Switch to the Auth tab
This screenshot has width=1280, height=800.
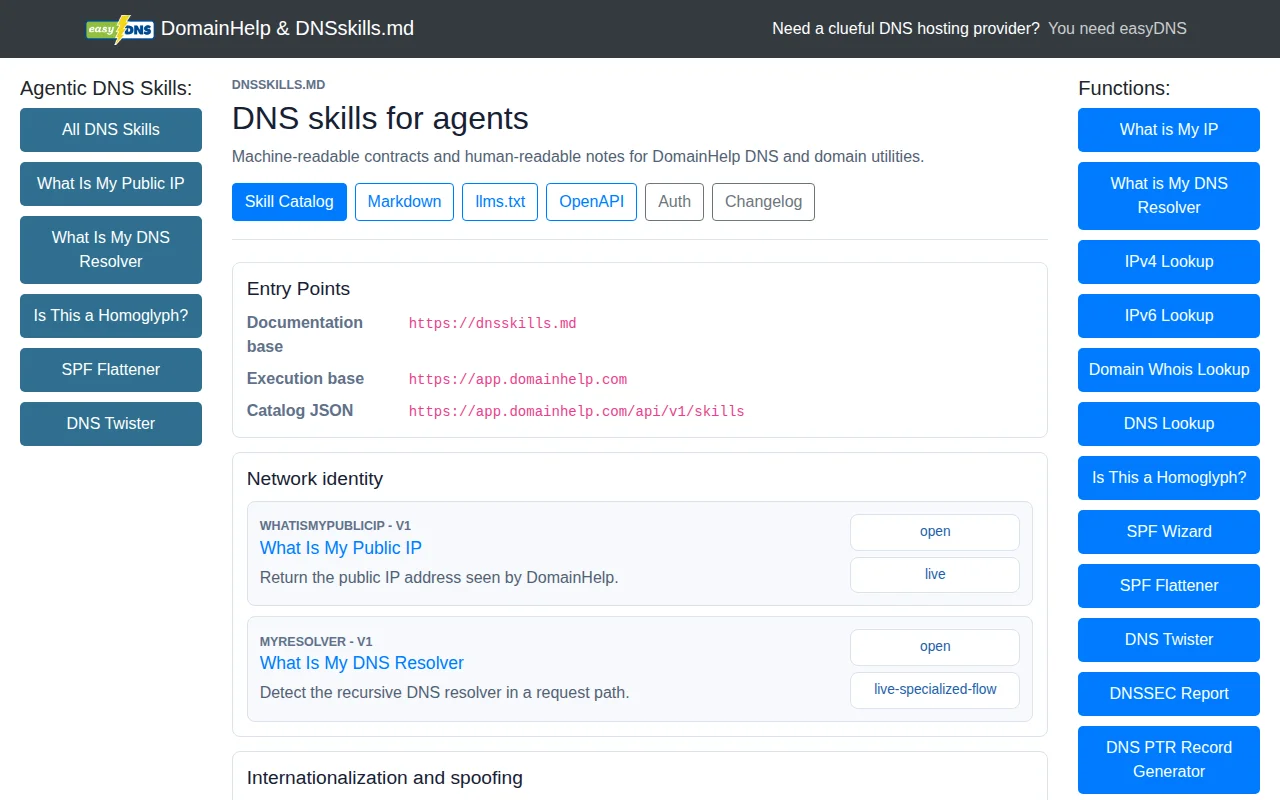tap(674, 202)
